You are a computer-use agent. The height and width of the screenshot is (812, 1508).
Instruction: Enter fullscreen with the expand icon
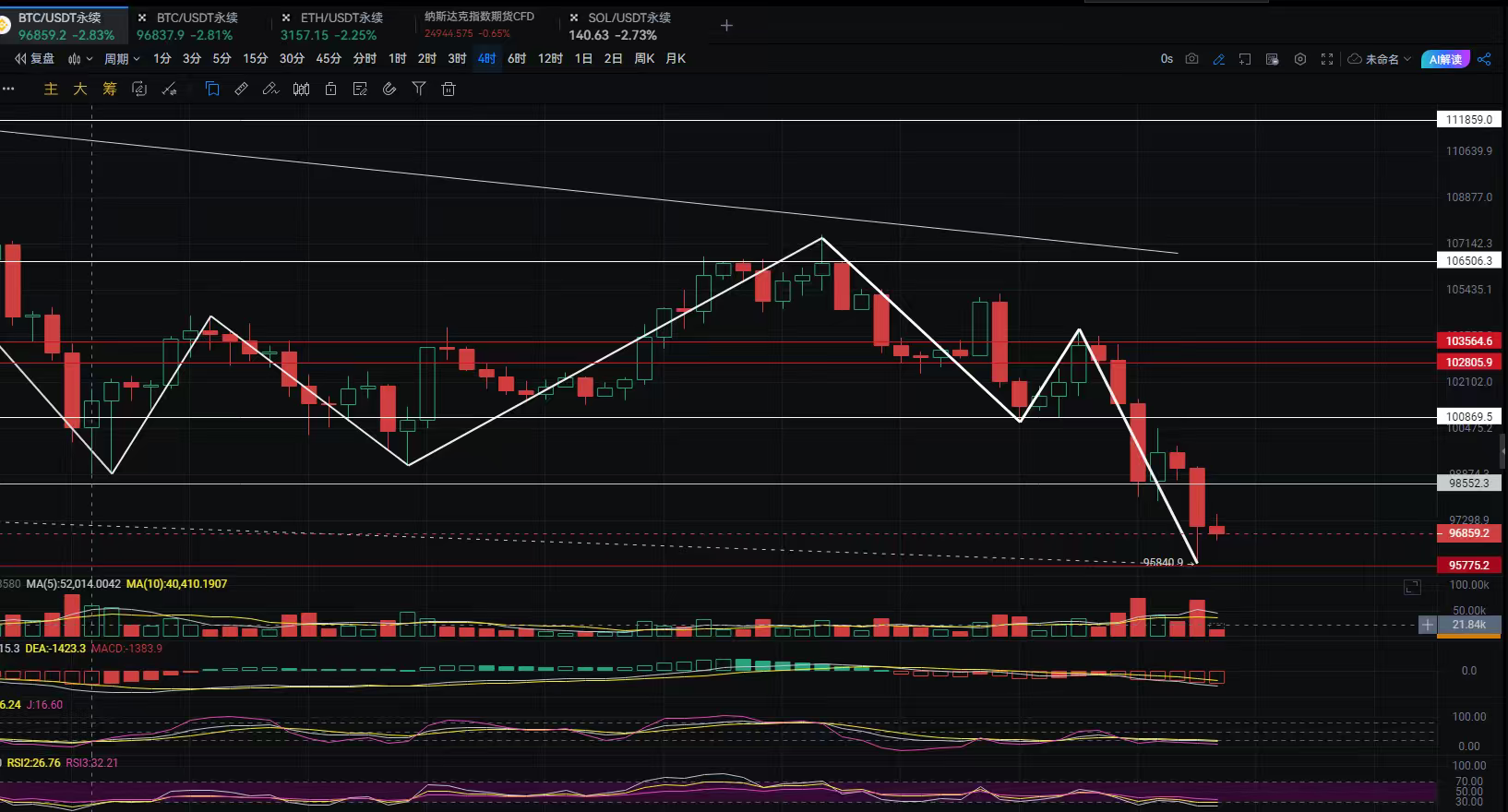coord(1327,59)
